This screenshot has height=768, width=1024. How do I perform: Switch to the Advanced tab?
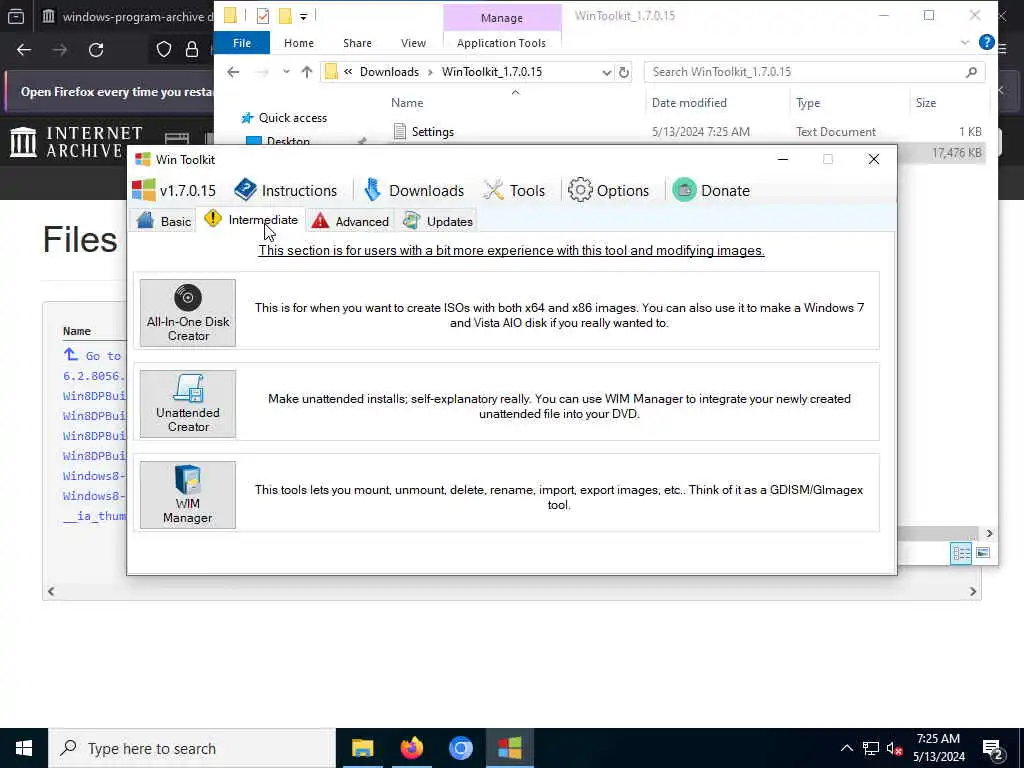pyautogui.click(x=350, y=221)
